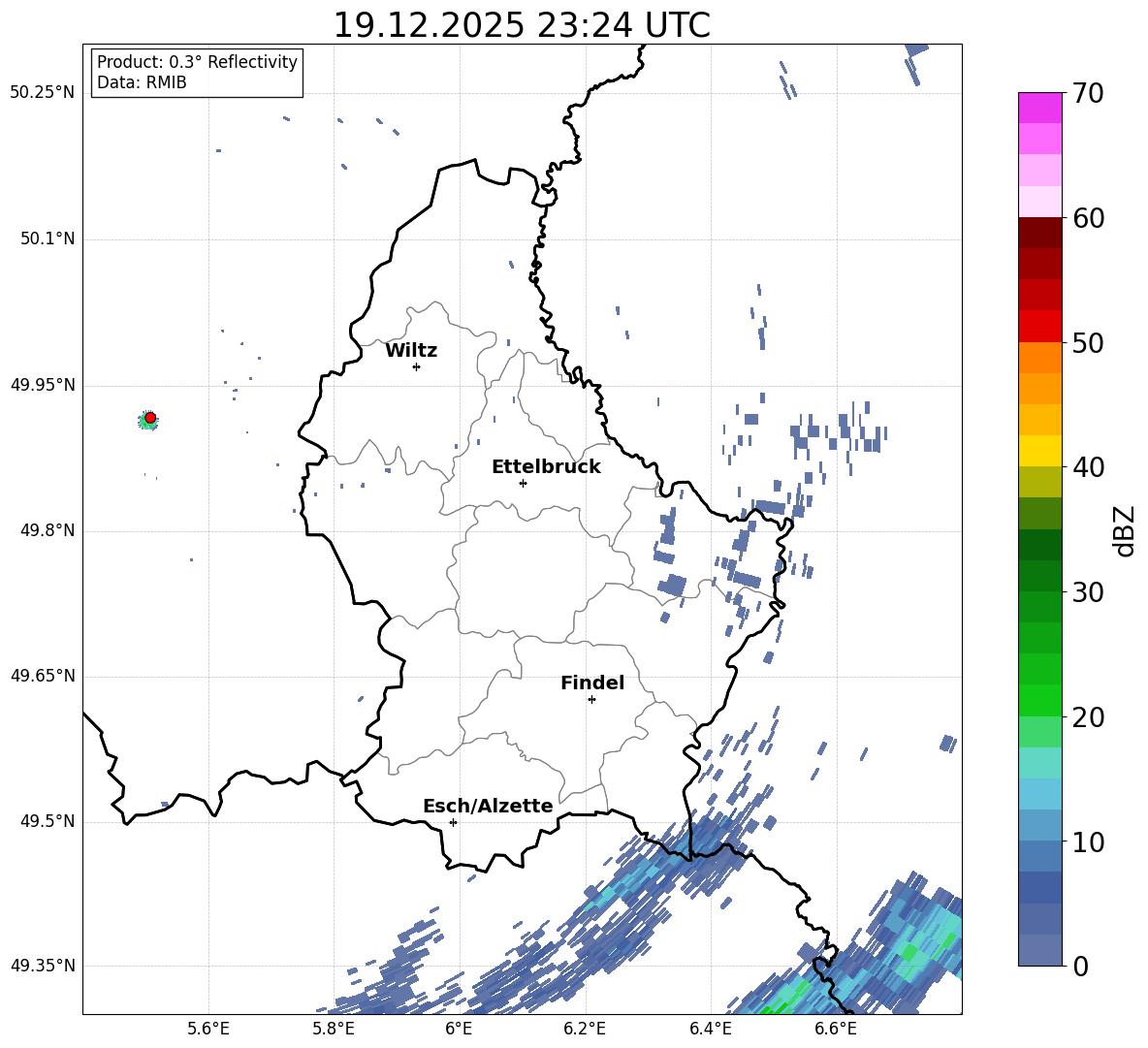Click the 50.25°N latitude label
The image size is (1148, 1048).
pyautogui.click(x=43, y=93)
